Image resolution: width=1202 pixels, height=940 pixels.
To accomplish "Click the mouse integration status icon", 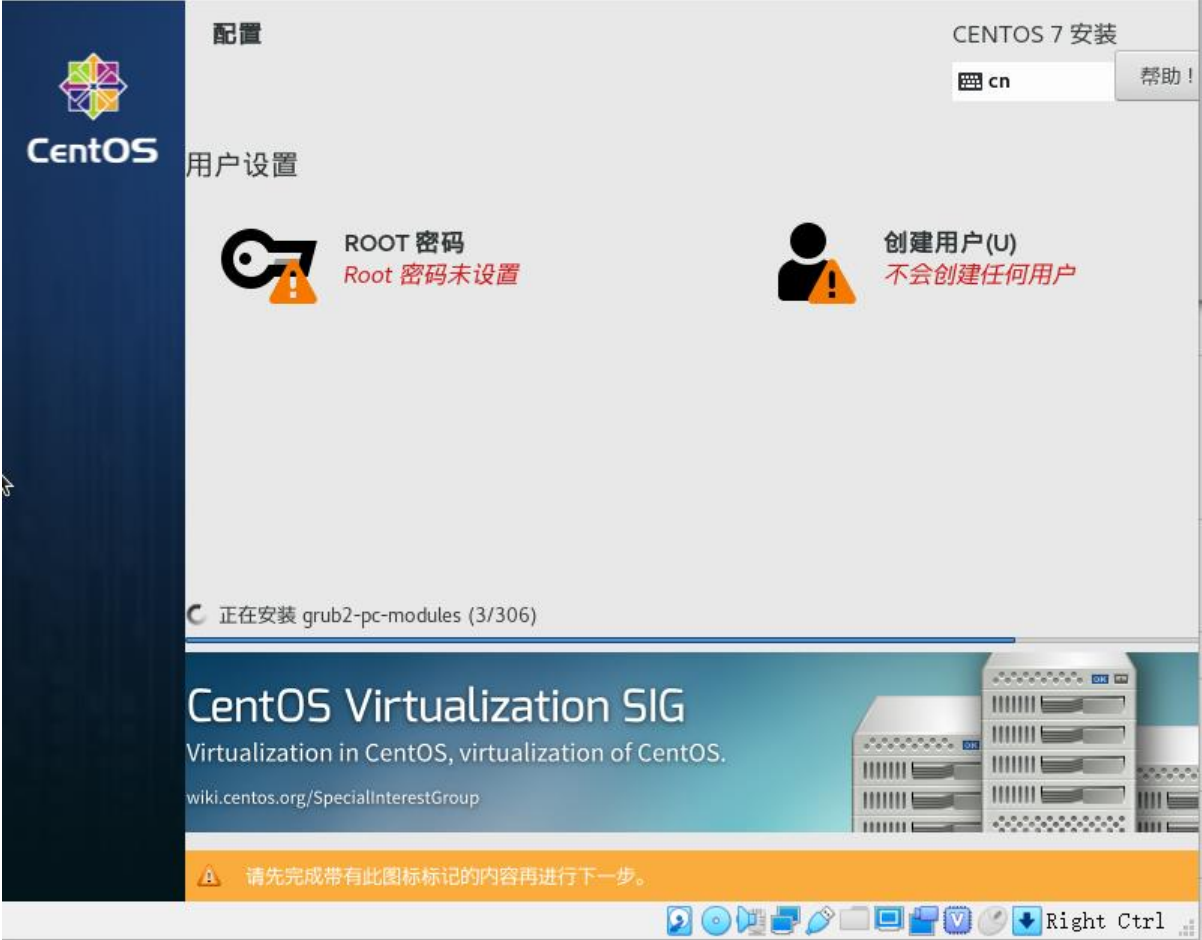I will coord(992,921).
